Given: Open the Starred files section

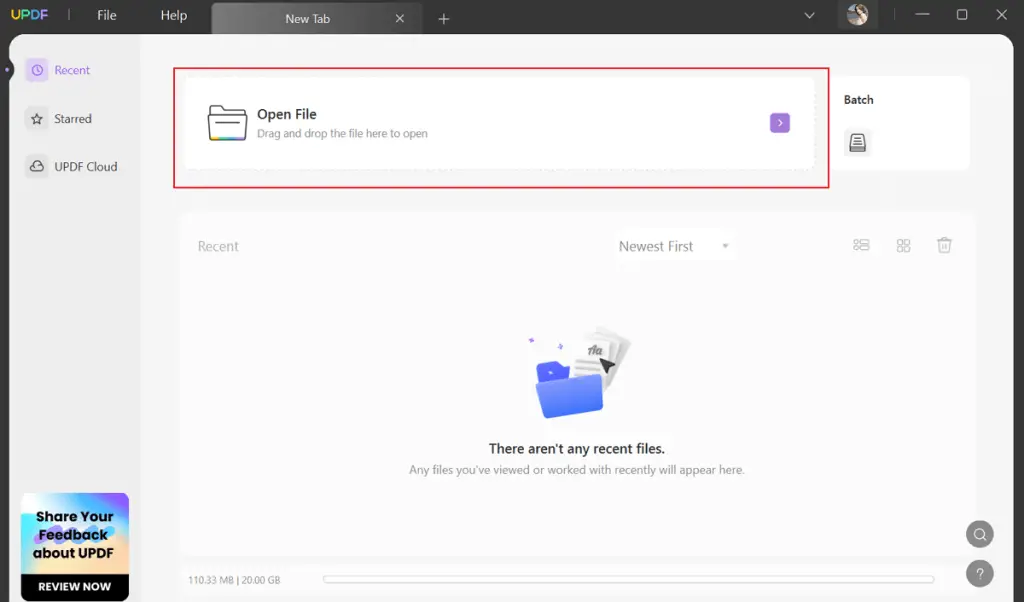Looking at the screenshot, I should click(x=59, y=119).
